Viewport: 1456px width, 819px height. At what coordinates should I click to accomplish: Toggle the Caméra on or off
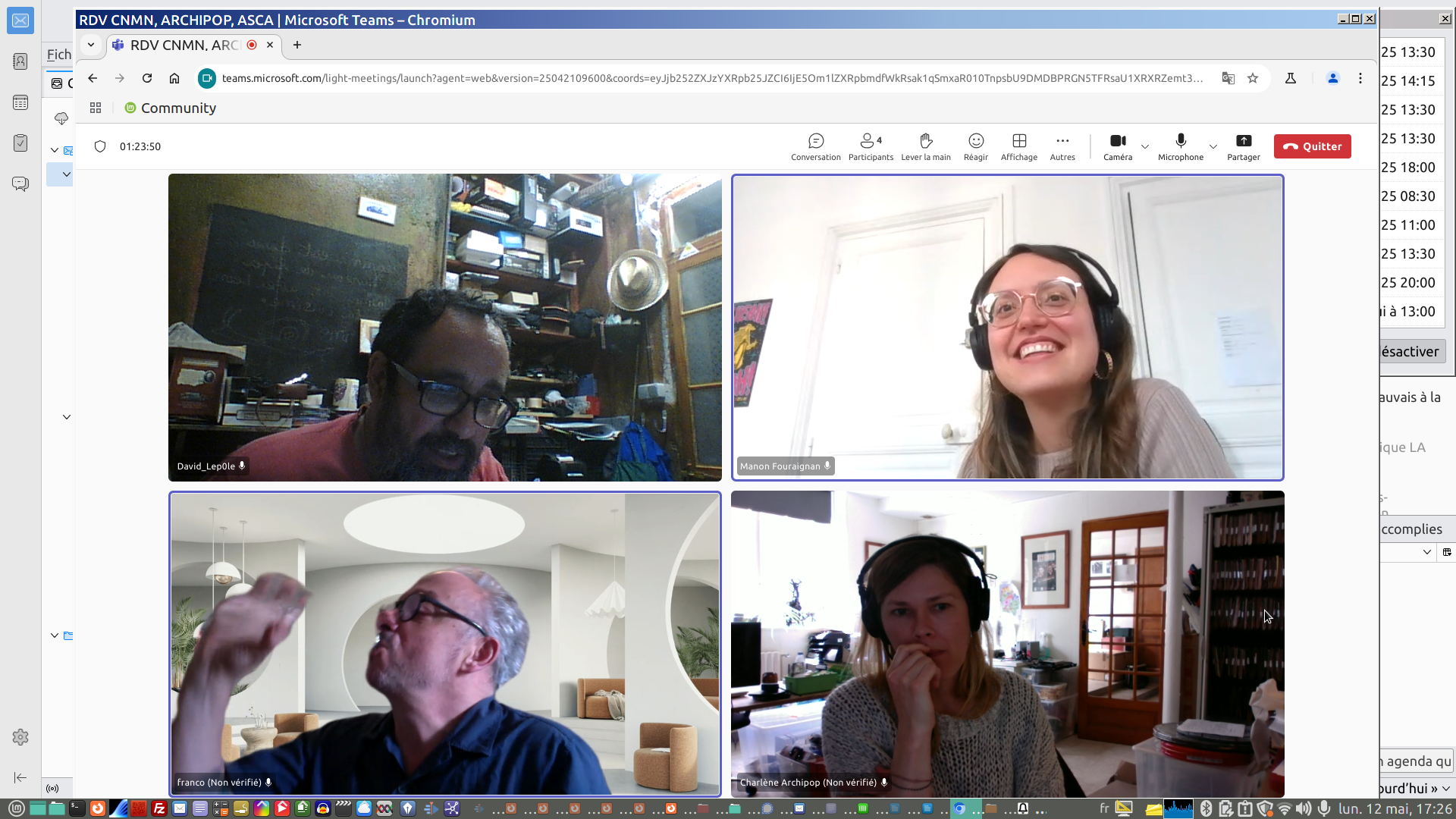(1117, 146)
